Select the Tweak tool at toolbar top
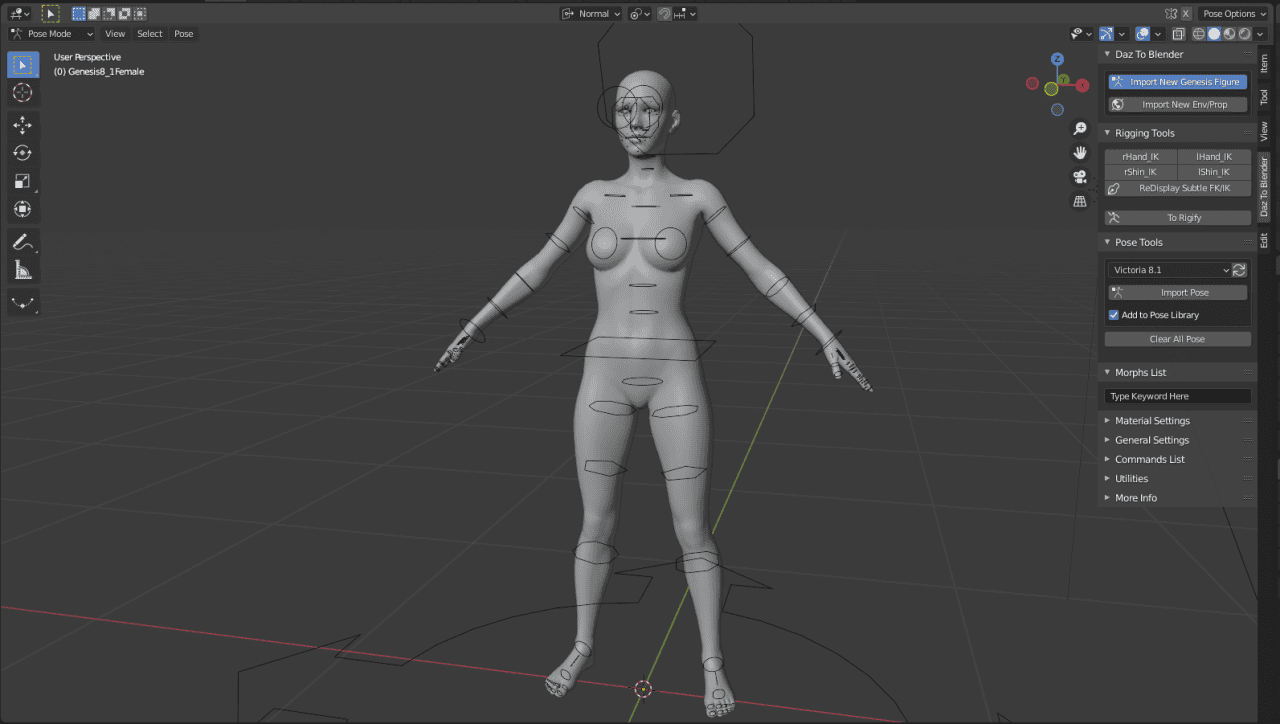1280x724 pixels. [23, 64]
